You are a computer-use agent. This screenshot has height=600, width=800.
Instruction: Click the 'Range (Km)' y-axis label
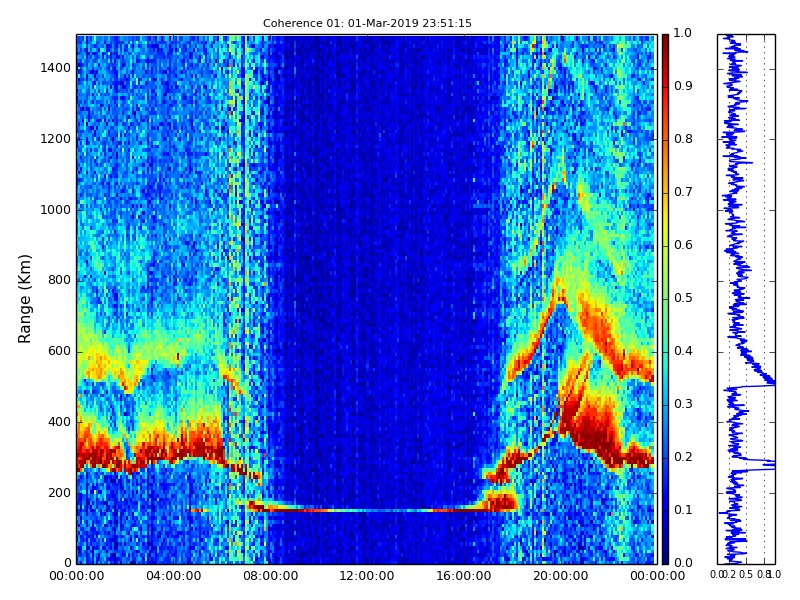tap(24, 299)
